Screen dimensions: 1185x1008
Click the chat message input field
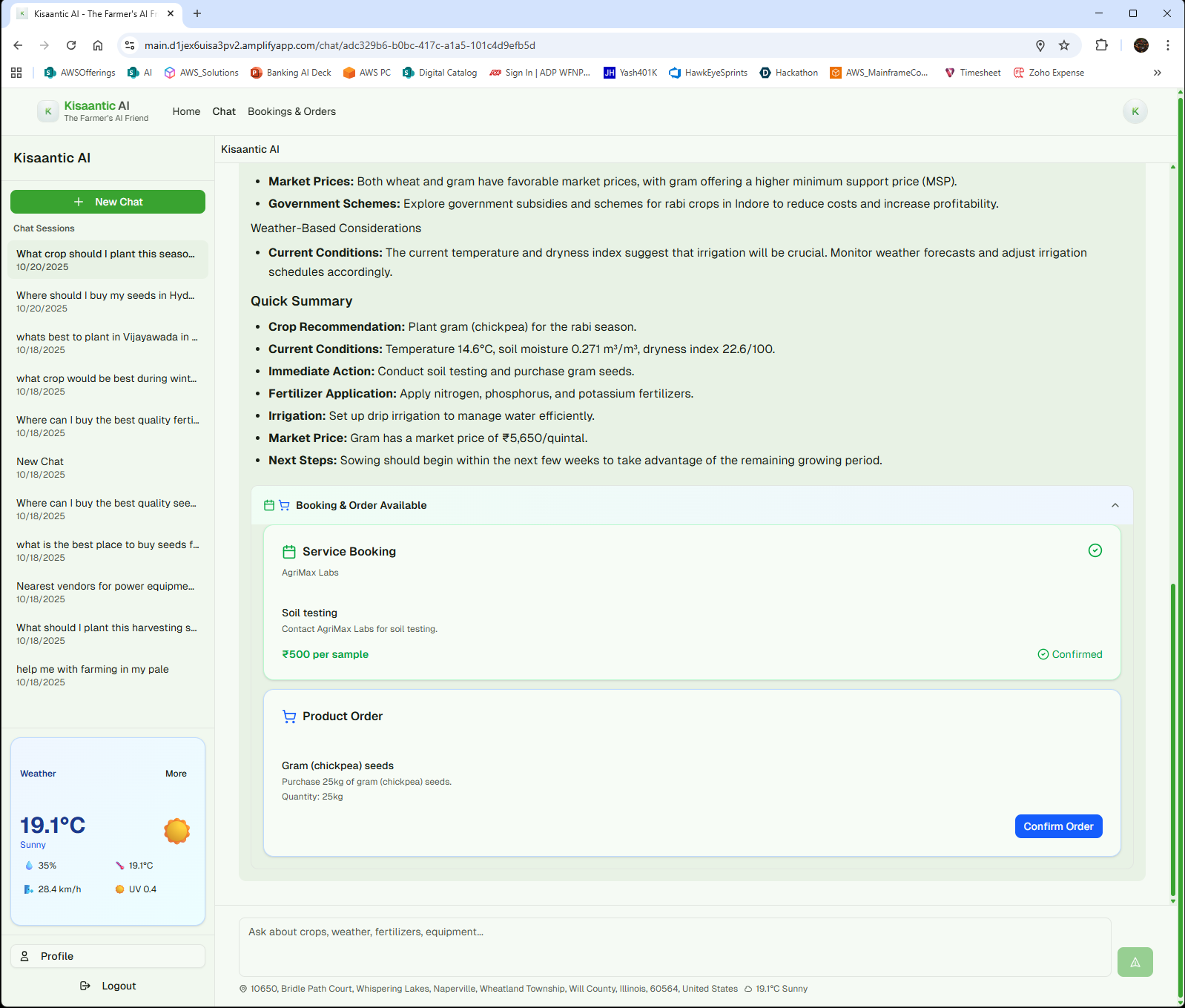[675, 947]
